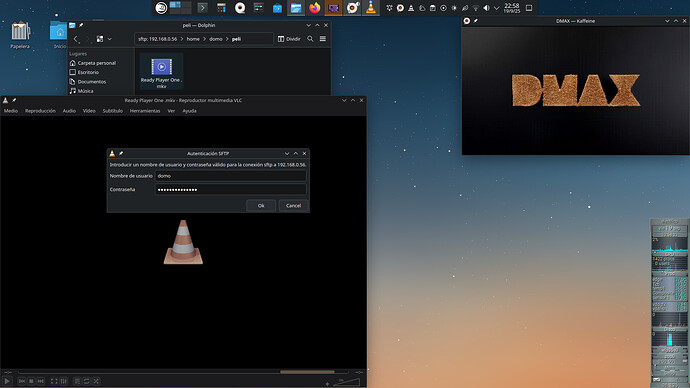
Task: Toggle shuffle (random) in VLC
Action: click(96, 381)
